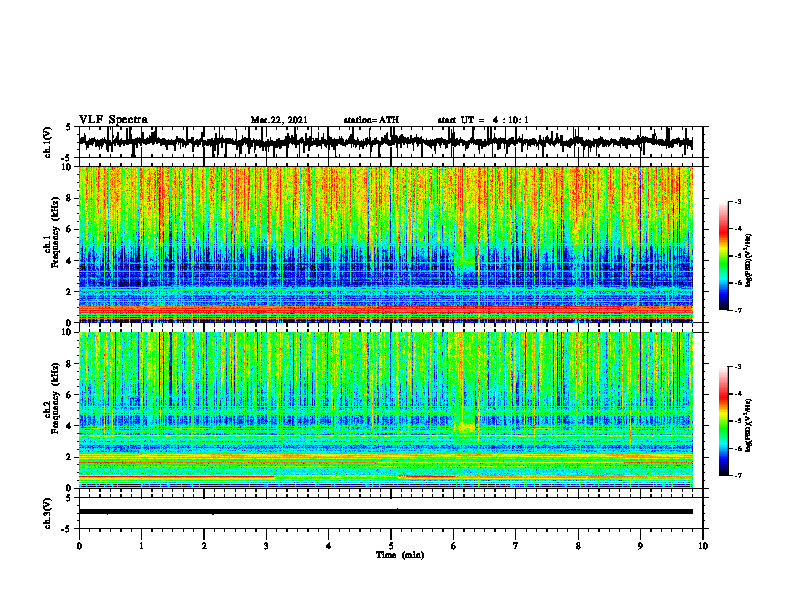Click the "4" kHz tick on ch.2 spectrogram
The width and height of the screenshot is (792, 612).
point(70,426)
